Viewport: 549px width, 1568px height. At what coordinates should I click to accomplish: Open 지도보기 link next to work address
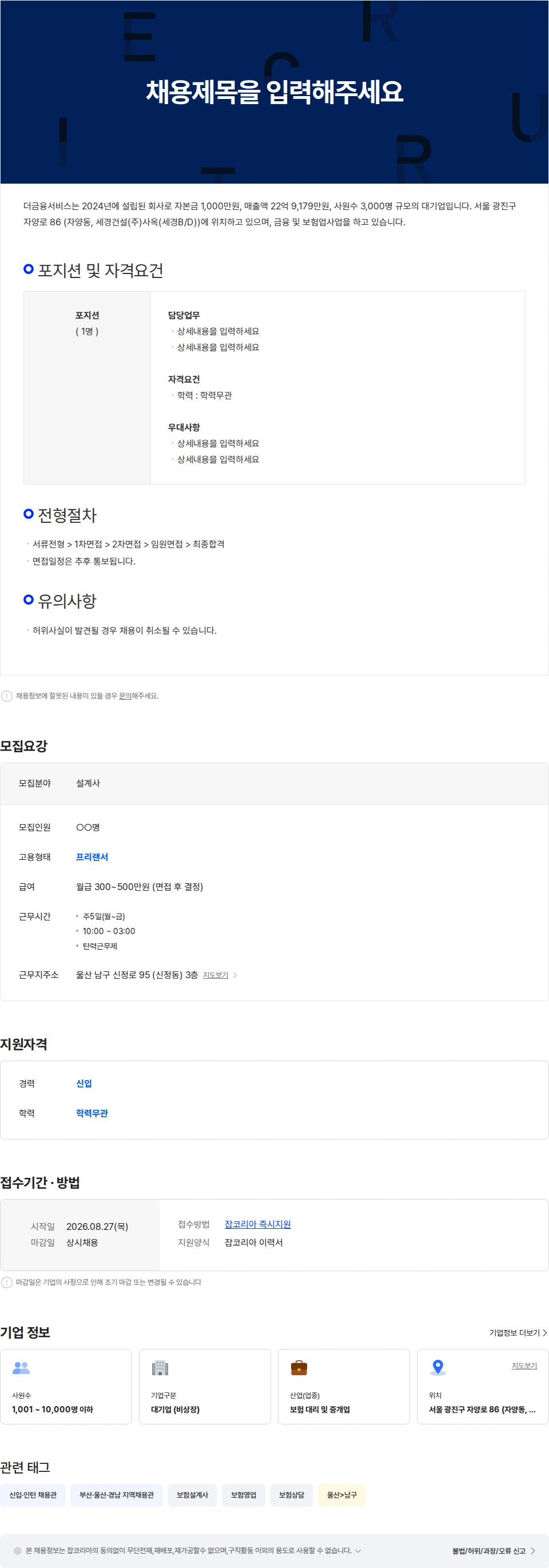(x=216, y=975)
